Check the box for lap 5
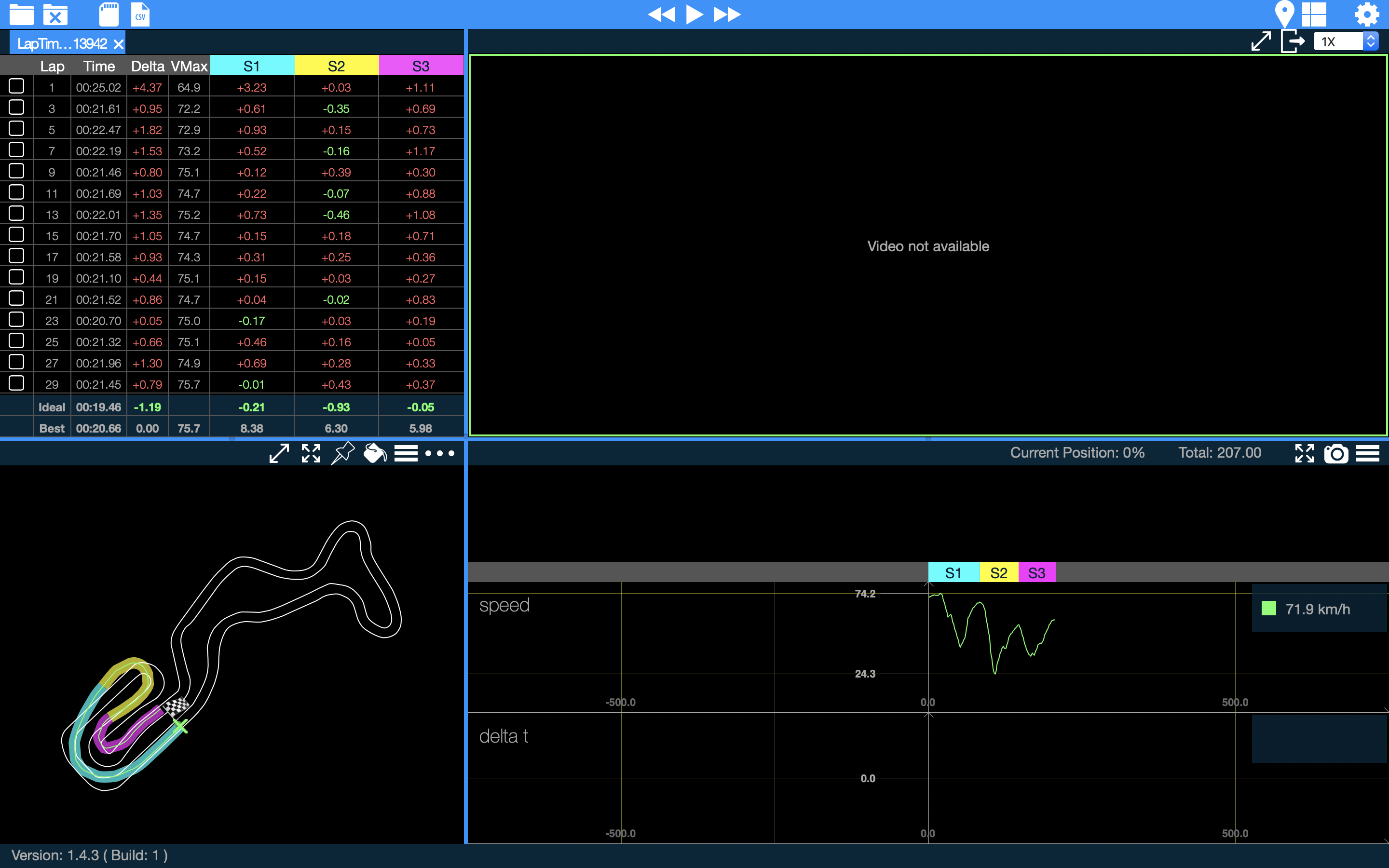 coord(17,129)
